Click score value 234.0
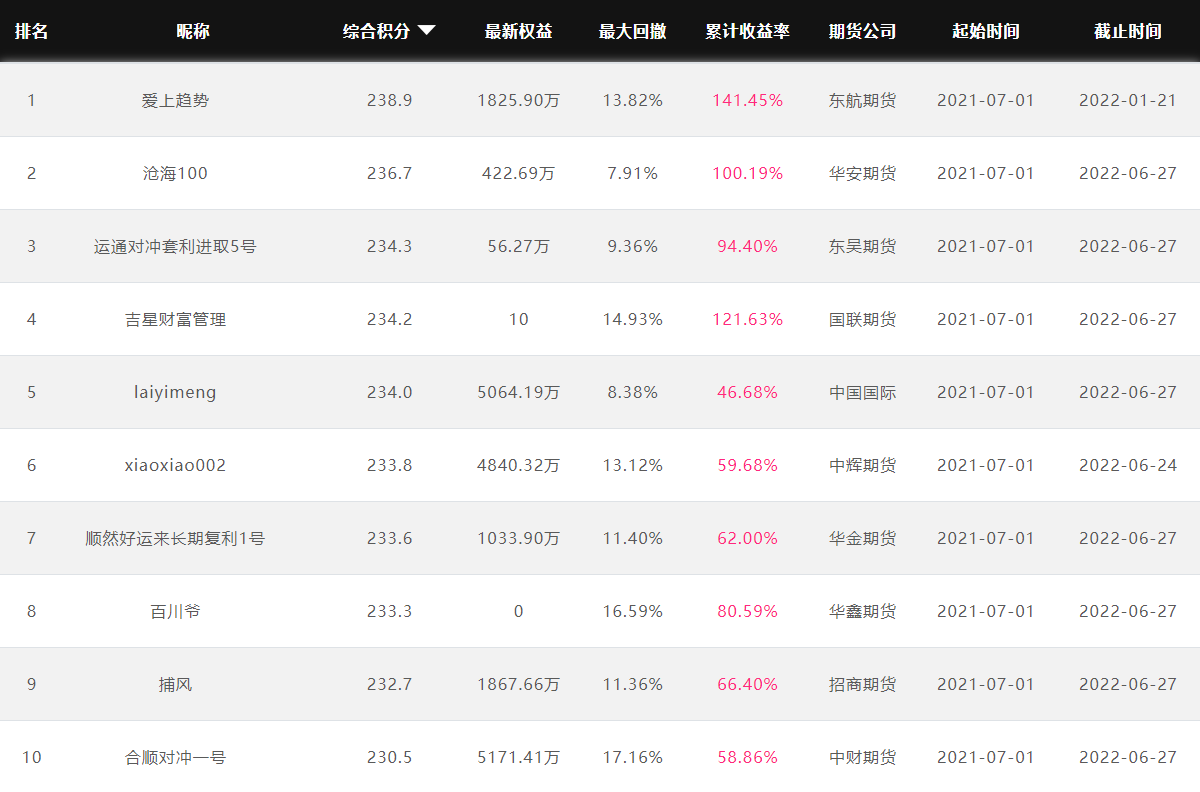The height and width of the screenshot is (792, 1200). pyautogui.click(x=390, y=392)
